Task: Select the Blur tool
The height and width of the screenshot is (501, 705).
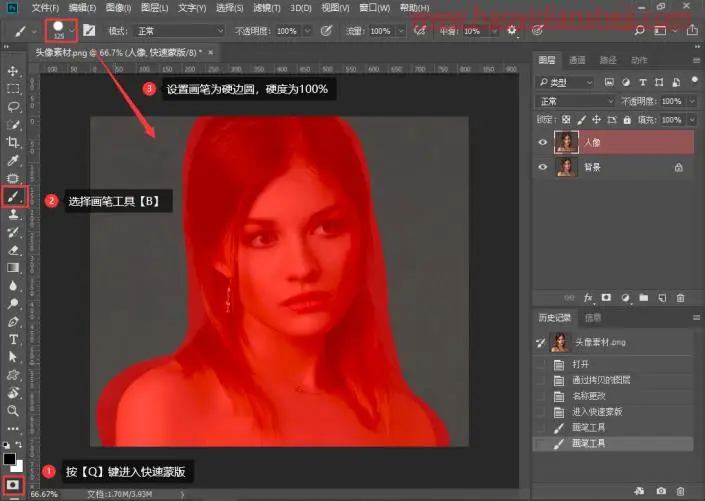Action: point(13,286)
